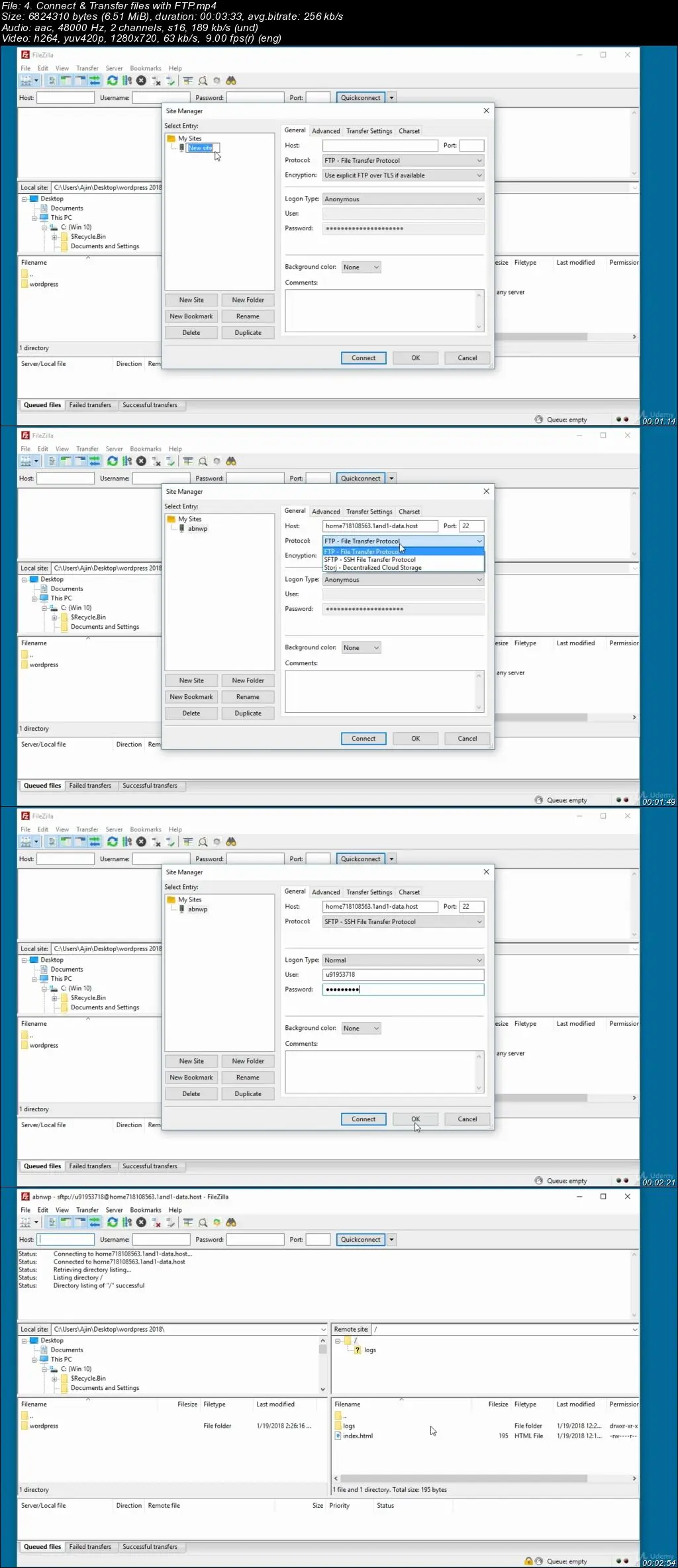Click FileZilla logo in abnwp window title bar

pyautogui.click(x=25, y=1197)
